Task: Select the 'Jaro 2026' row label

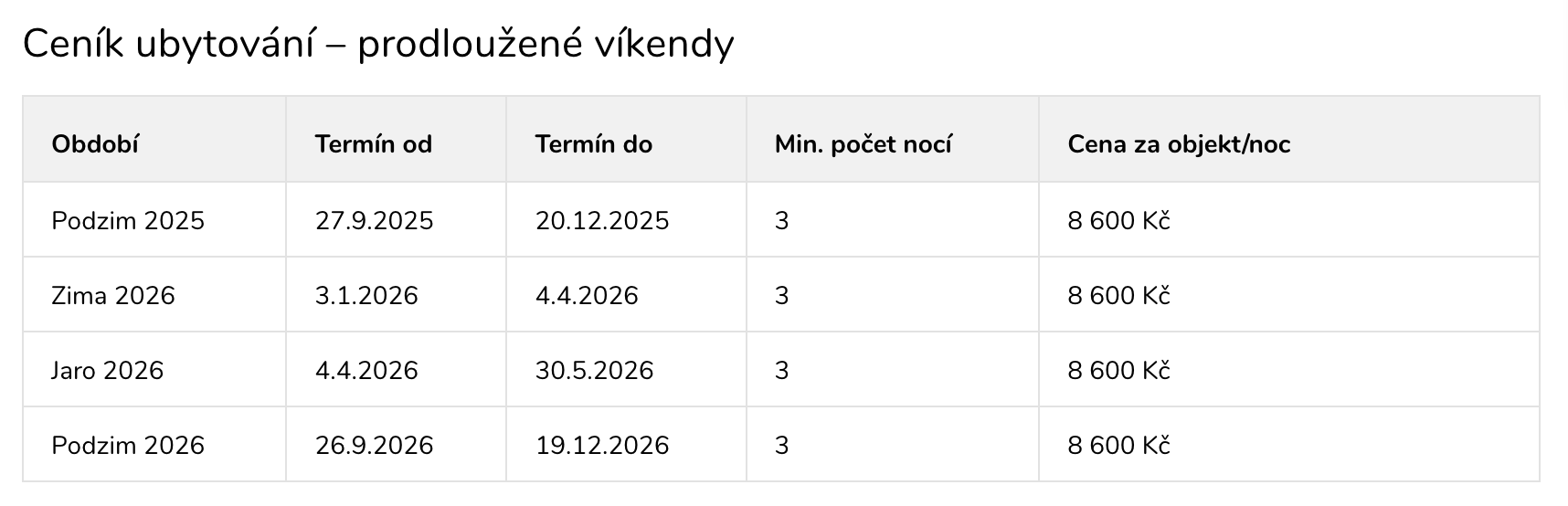Action: pyautogui.click(x=108, y=371)
